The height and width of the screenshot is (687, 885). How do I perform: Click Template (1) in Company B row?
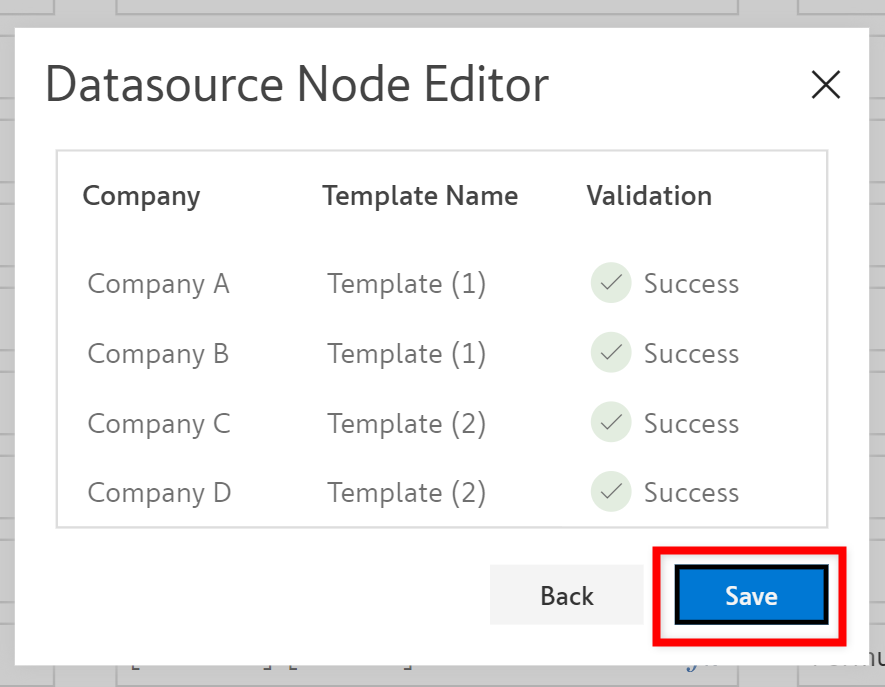pos(406,354)
